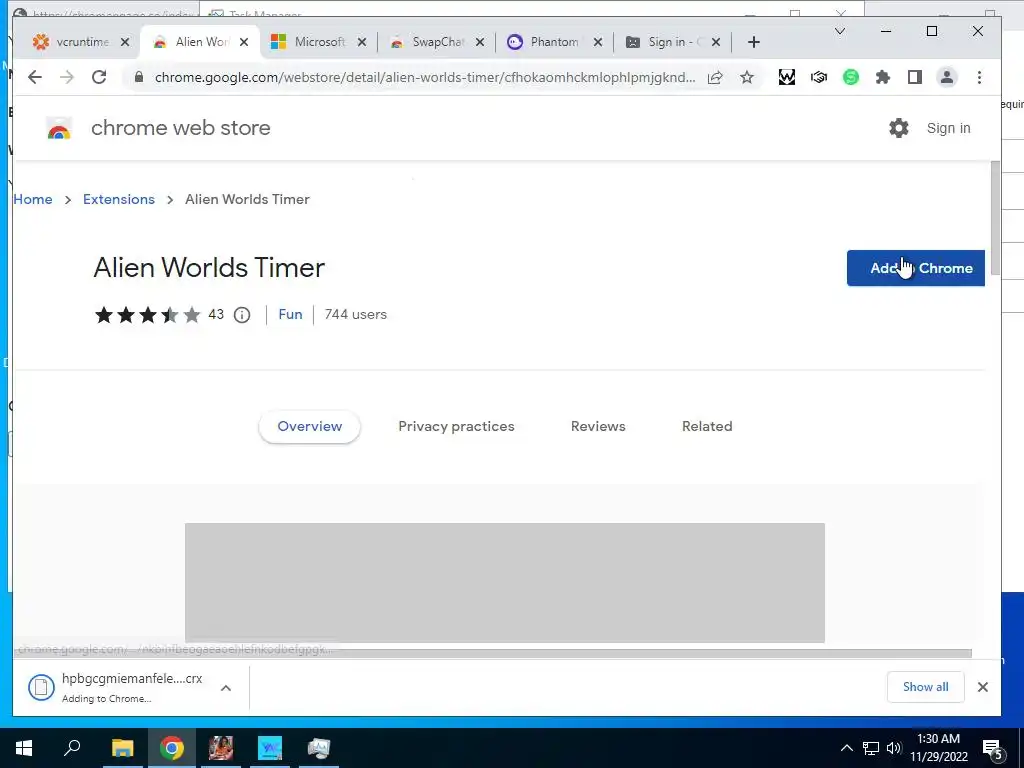Click the chrome web store logo

(59, 129)
